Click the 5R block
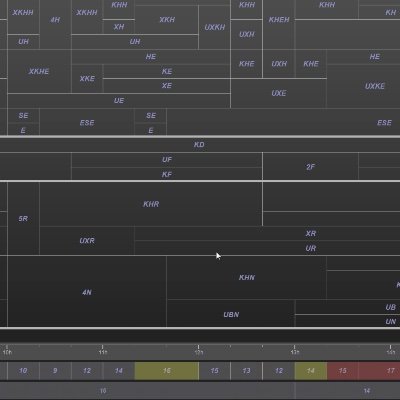 (x=23, y=219)
